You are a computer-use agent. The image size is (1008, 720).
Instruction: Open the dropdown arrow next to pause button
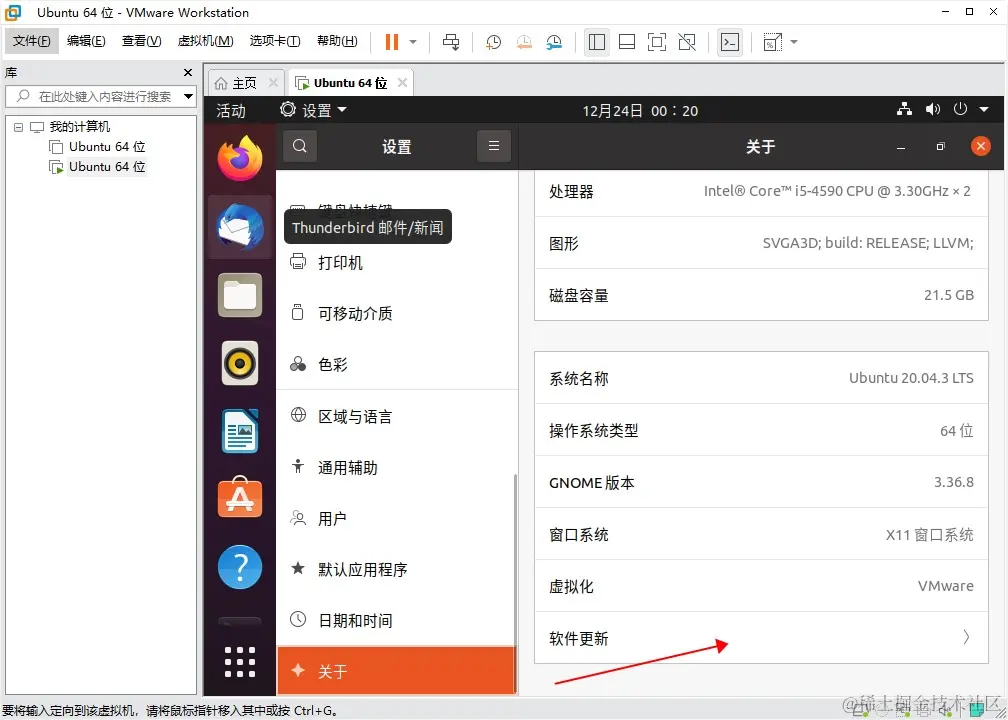[413, 42]
